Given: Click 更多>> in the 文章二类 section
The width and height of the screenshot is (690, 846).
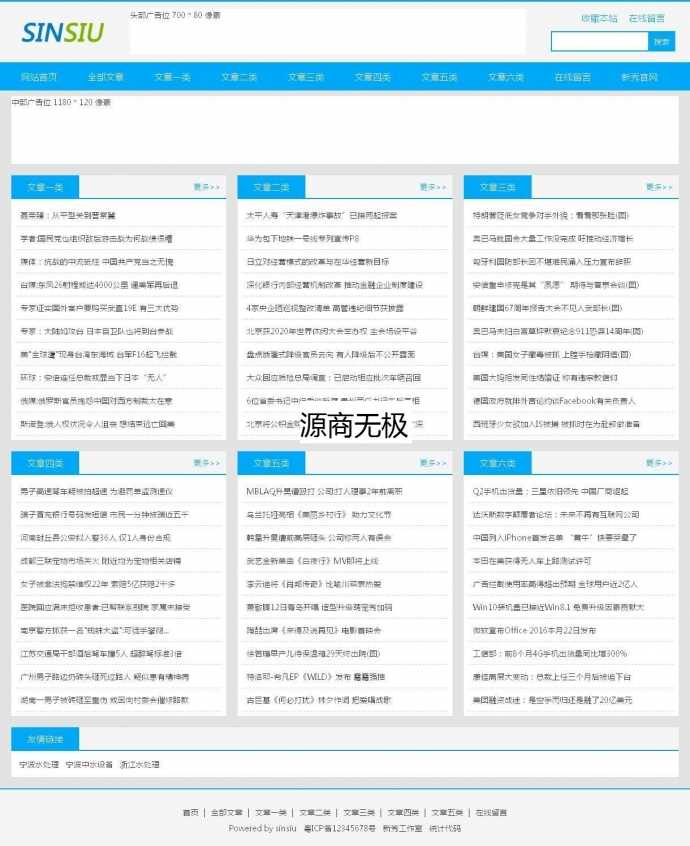Looking at the screenshot, I should (433, 187).
